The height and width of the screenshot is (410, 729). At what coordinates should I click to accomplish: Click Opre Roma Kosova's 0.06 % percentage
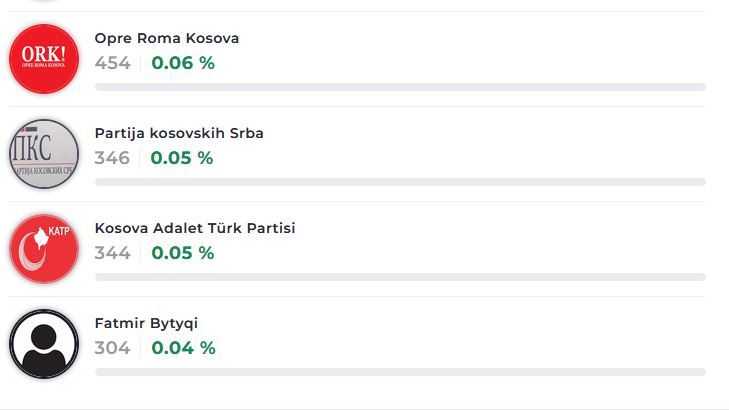[183, 63]
